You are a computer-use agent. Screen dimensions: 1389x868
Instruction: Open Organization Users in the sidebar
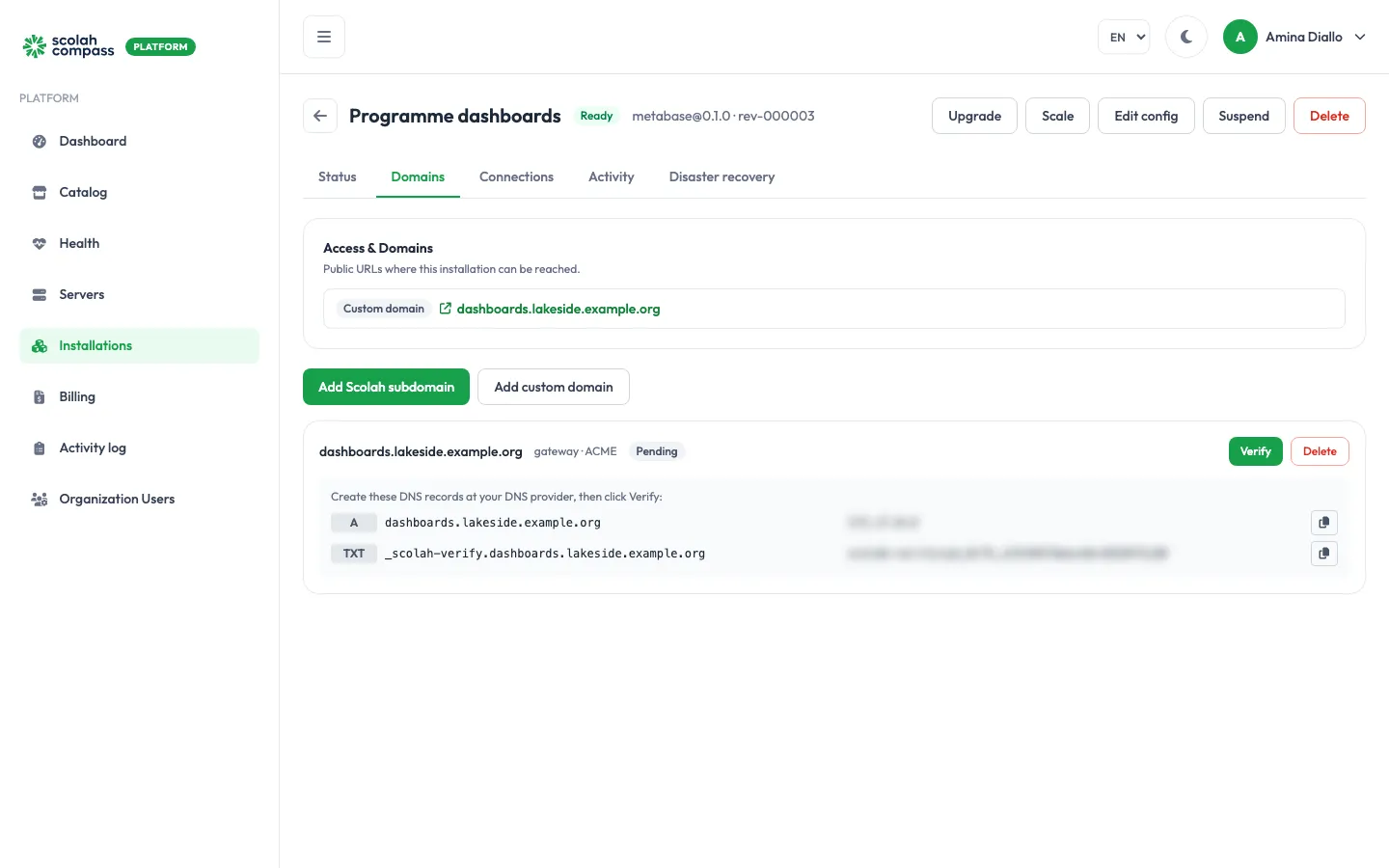(139, 500)
